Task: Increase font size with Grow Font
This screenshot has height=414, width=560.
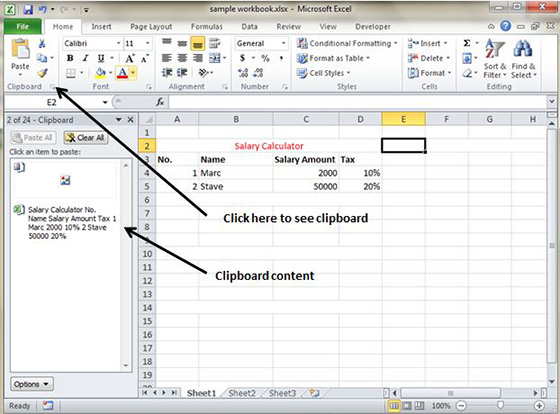Action: 129,59
